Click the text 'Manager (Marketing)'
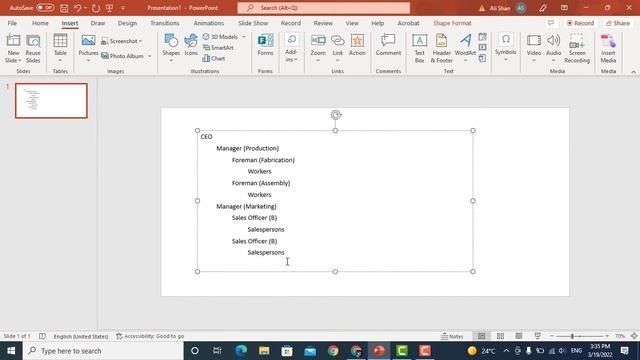The height and width of the screenshot is (360, 640). pyautogui.click(x=247, y=206)
